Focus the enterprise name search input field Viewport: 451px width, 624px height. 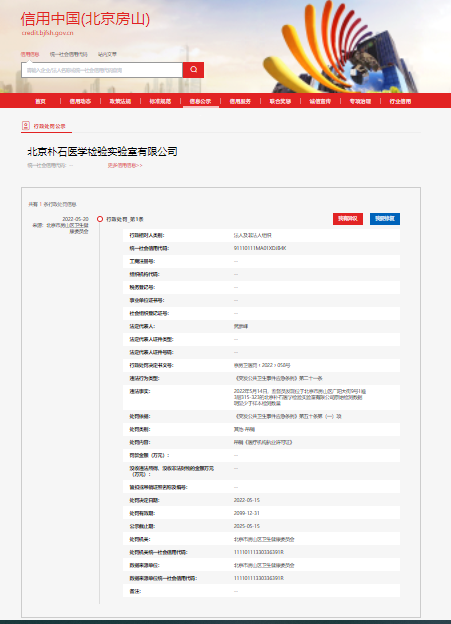tap(102, 70)
